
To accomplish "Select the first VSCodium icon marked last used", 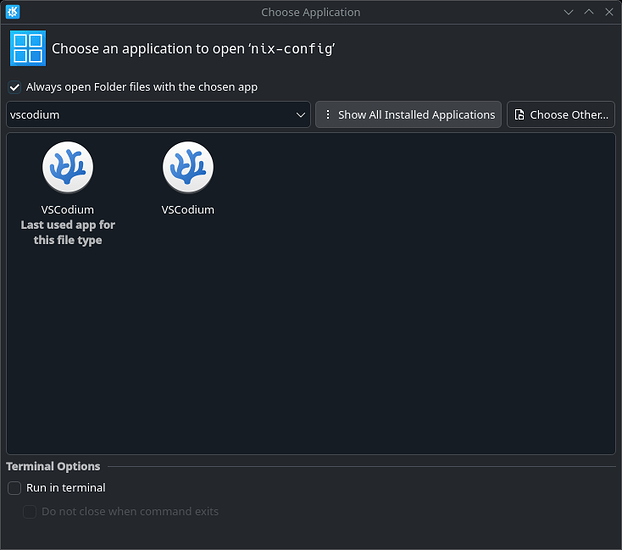I will pos(67,168).
